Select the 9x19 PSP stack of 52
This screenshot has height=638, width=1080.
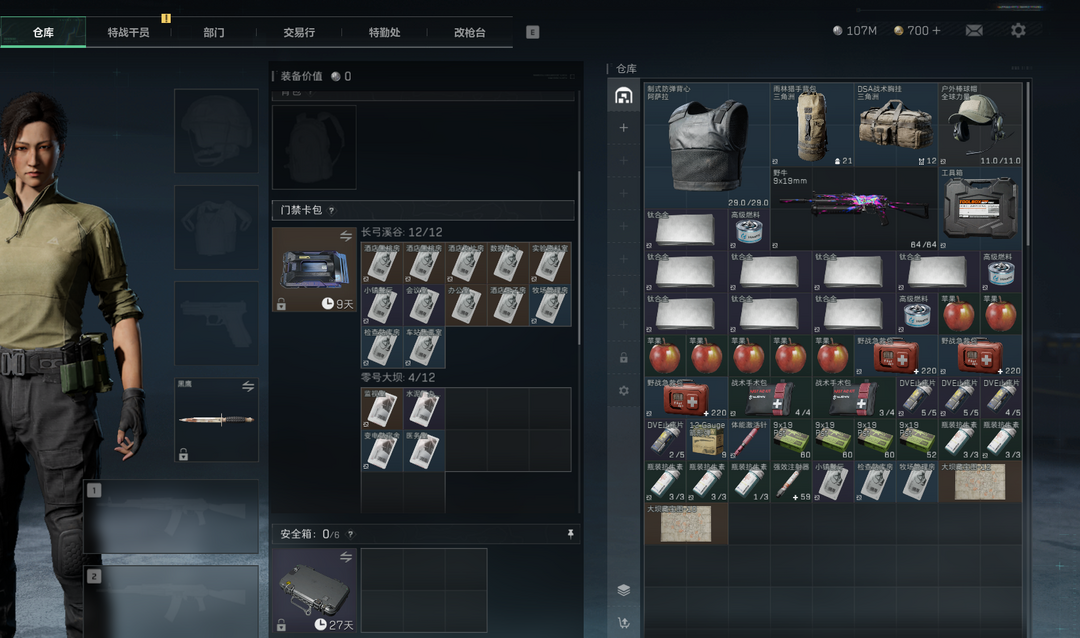point(917,440)
